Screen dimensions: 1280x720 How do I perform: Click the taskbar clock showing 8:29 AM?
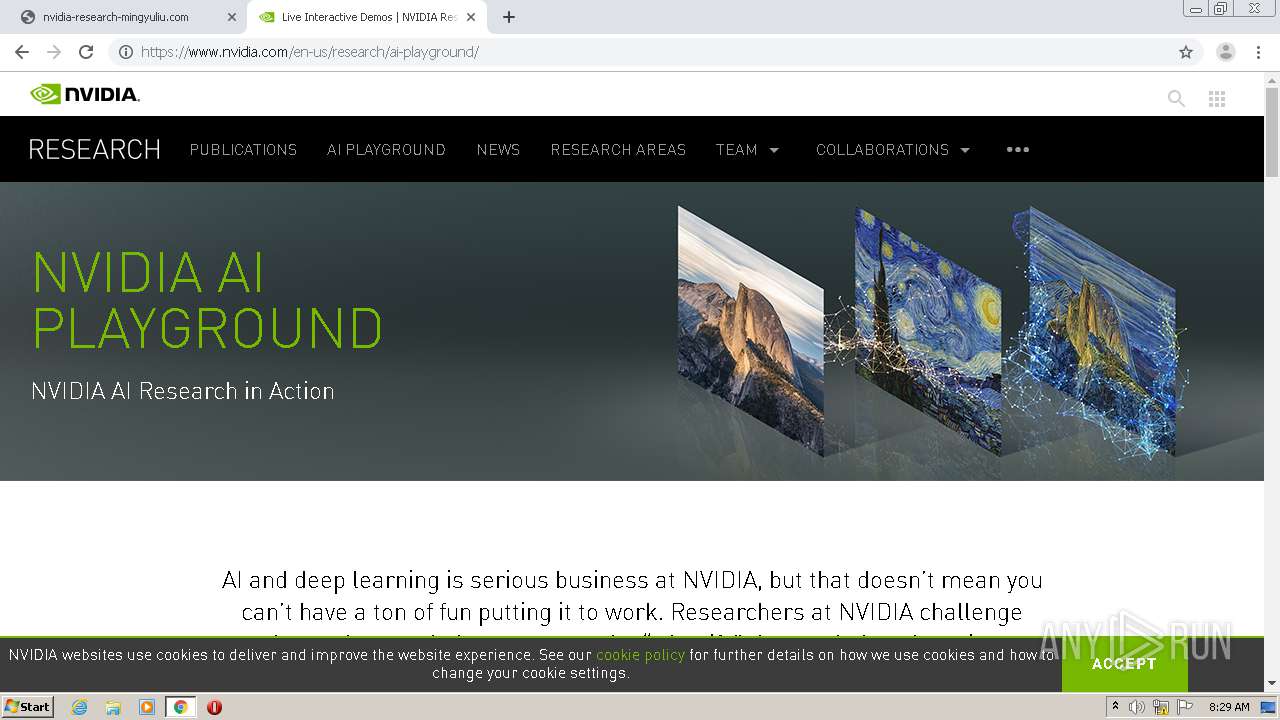[x=1229, y=707]
